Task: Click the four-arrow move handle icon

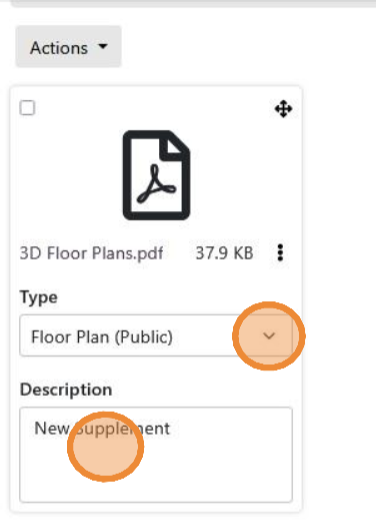Action: pos(283,109)
